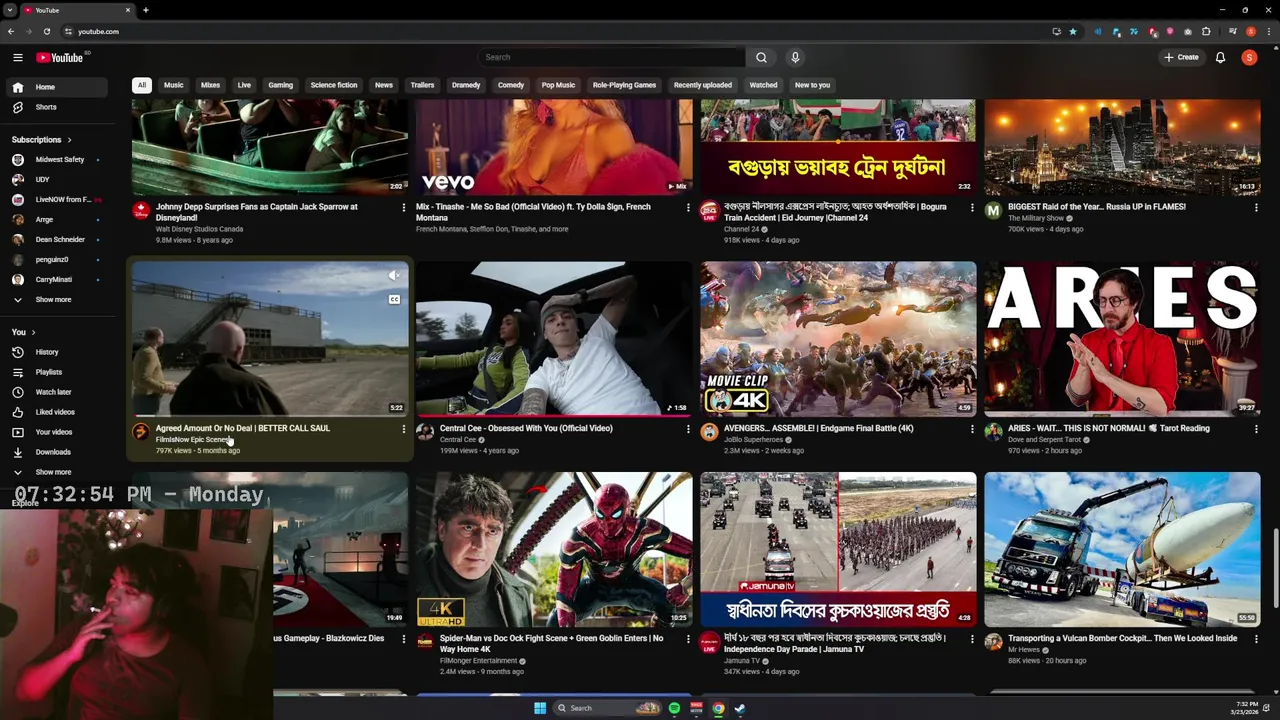The height and width of the screenshot is (720, 1280).
Task: Open Steam from the taskbar
Action: [x=740, y=708]
